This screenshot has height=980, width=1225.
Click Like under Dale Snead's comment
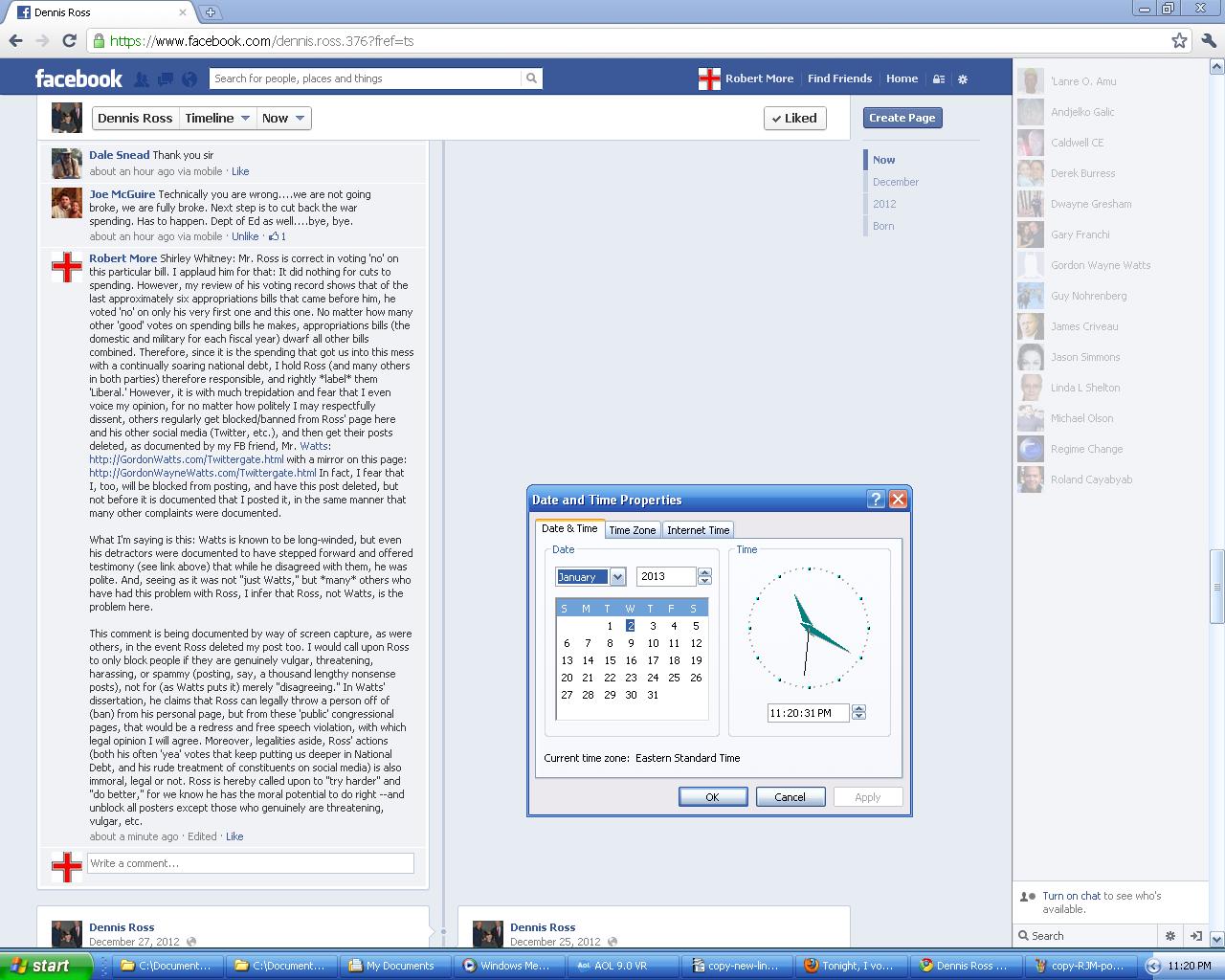coord(240,171)
